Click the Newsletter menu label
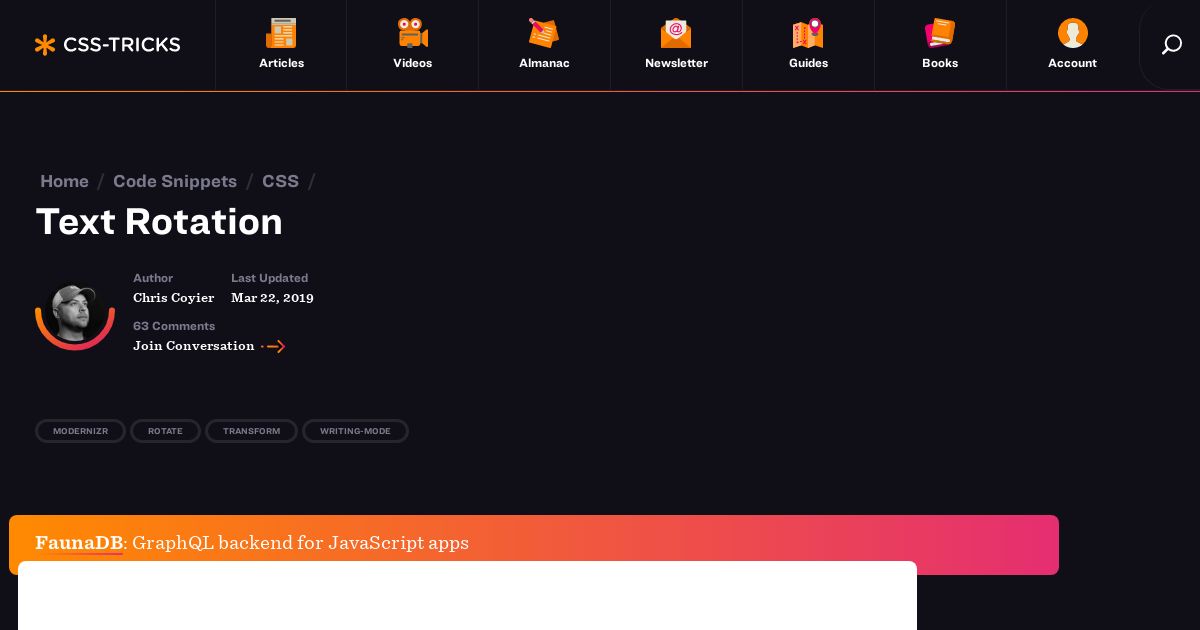 point(676,63)
